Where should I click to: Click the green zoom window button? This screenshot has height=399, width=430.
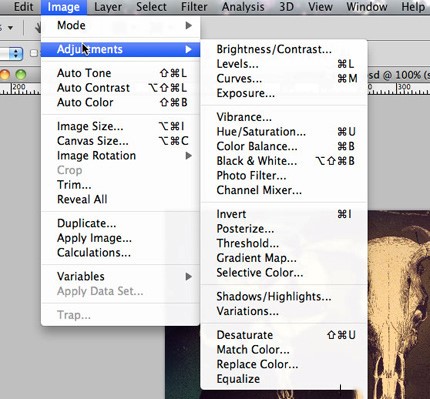21,74
